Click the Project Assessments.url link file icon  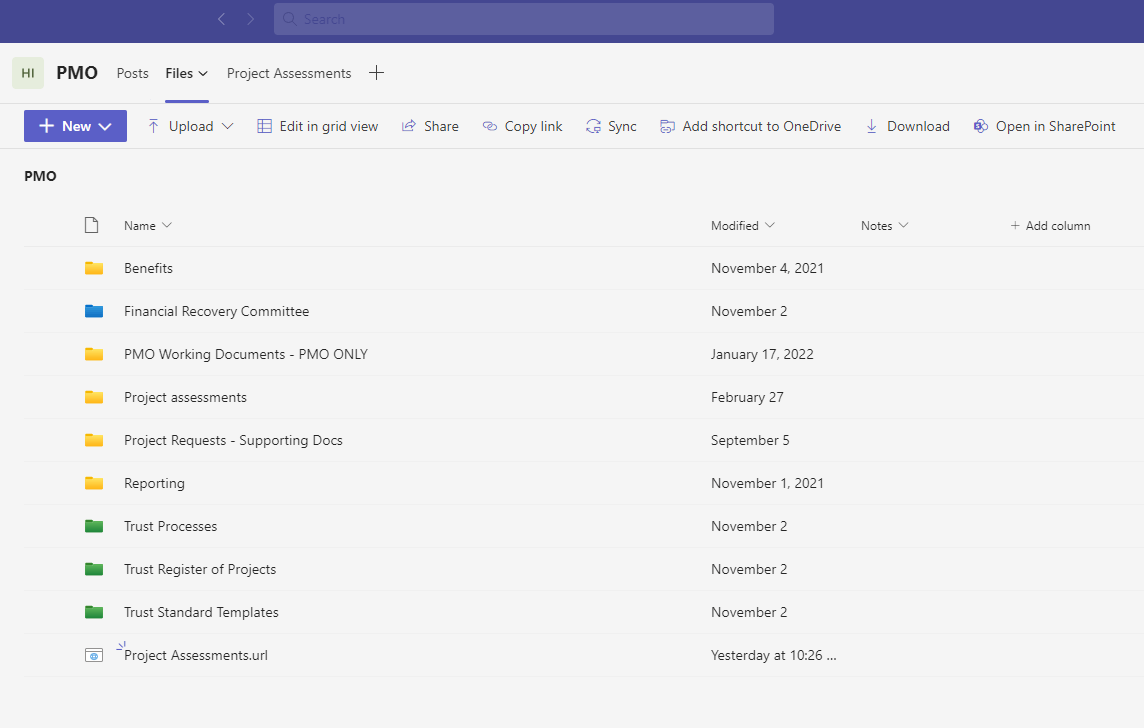pos(93,655)
